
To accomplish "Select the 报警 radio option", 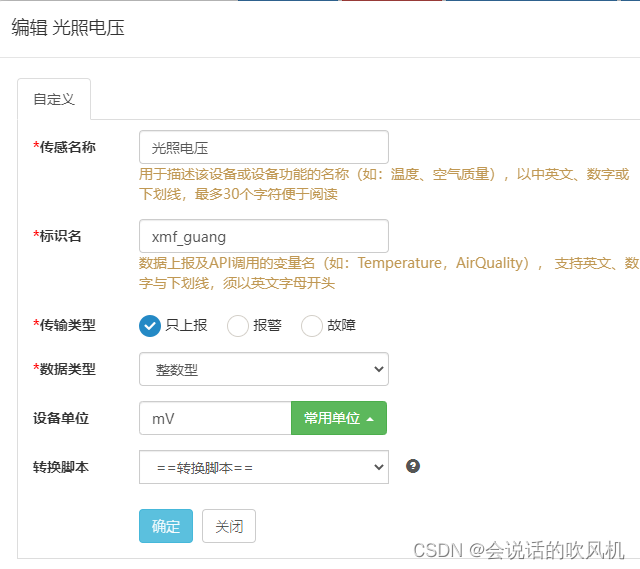I will (238, 326).
